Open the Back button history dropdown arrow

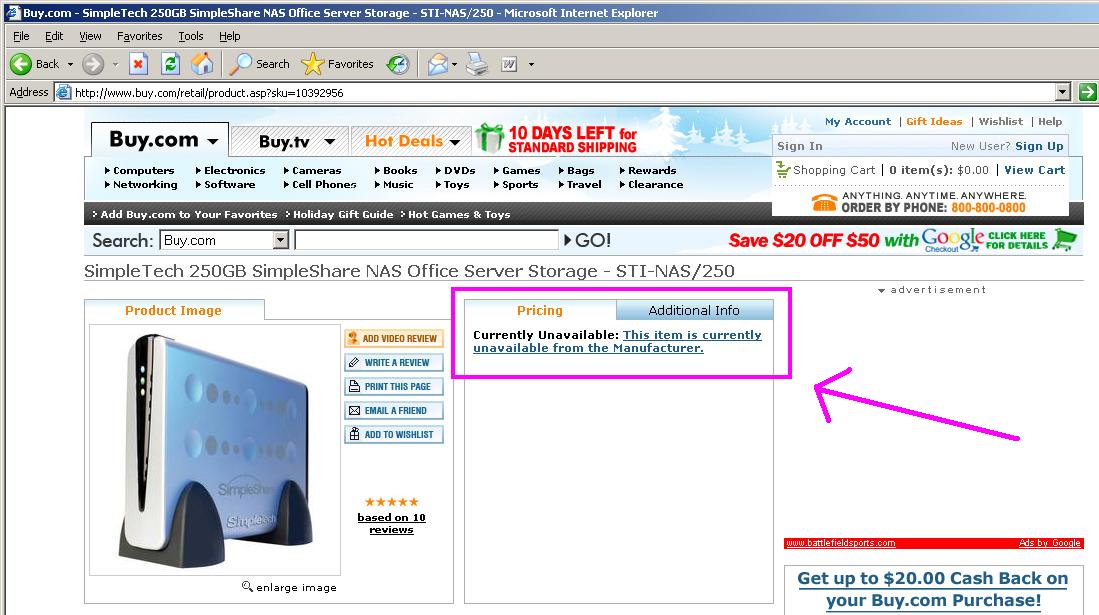click(70, 65)
